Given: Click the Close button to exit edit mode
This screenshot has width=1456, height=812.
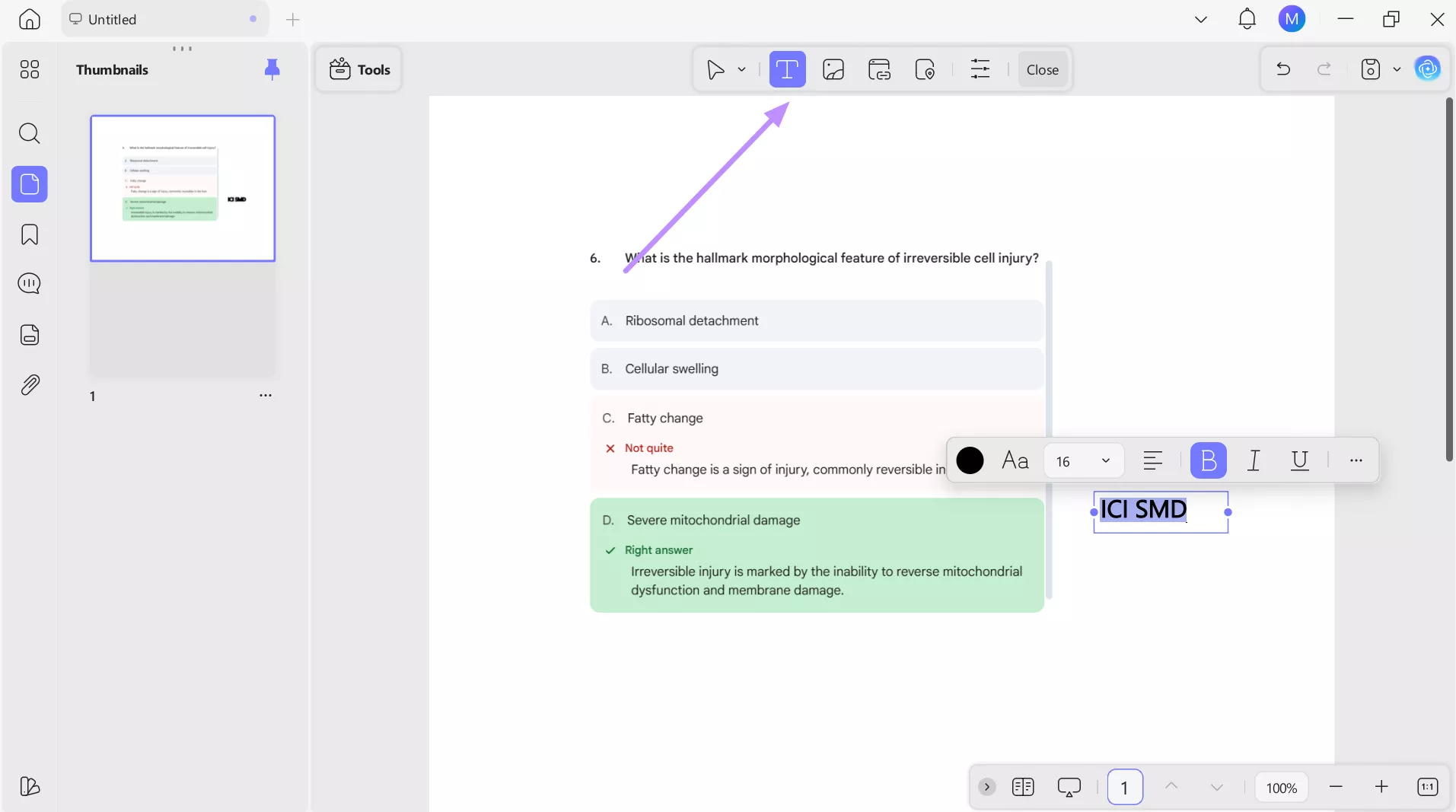Looking at the screenshot, I should [x=1042, y=68].
